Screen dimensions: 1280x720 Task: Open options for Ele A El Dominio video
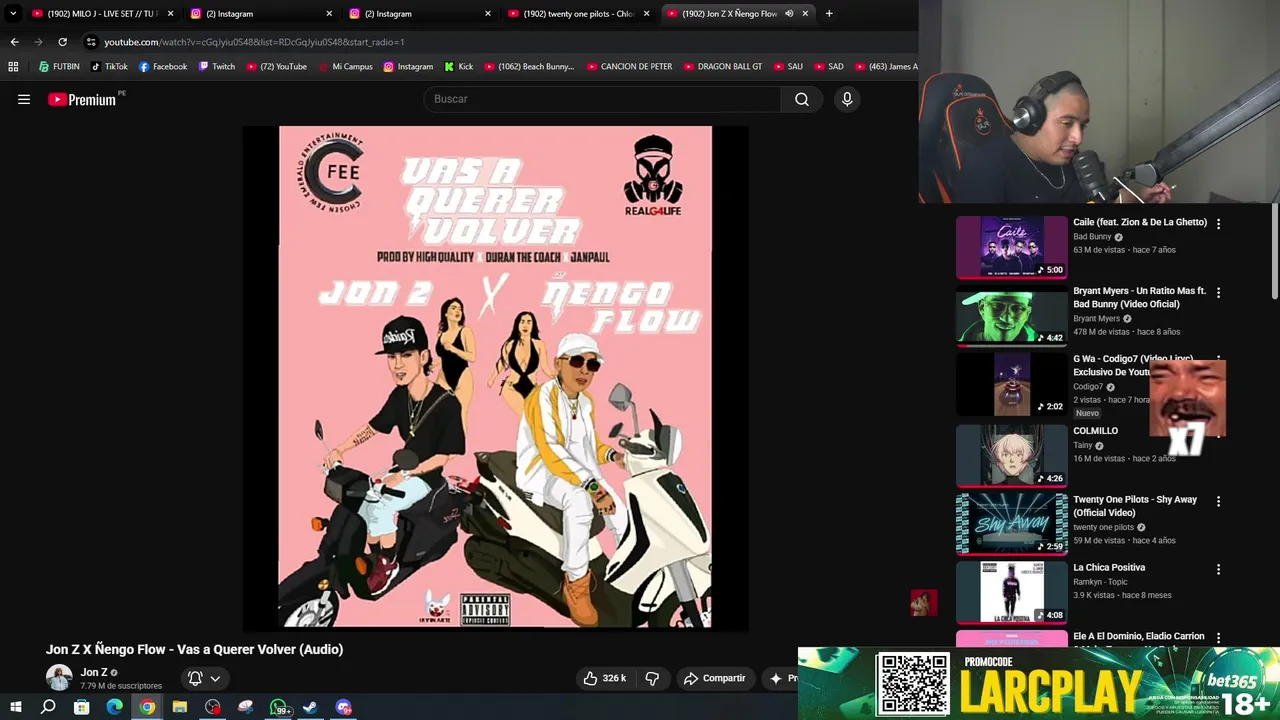click(1218, 638)
